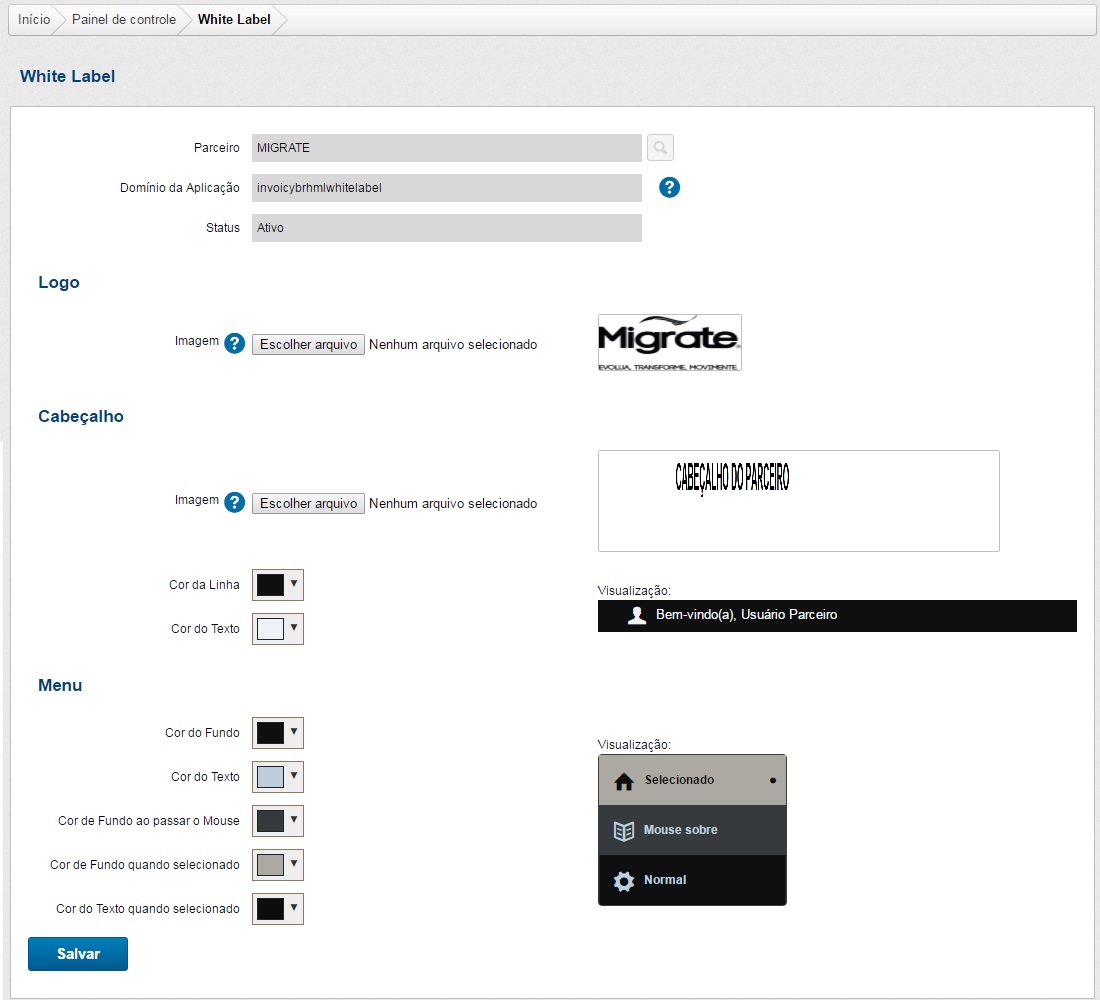
Task: Open the Cor da Linha color dropdown
Action: [x=277, y=585]
